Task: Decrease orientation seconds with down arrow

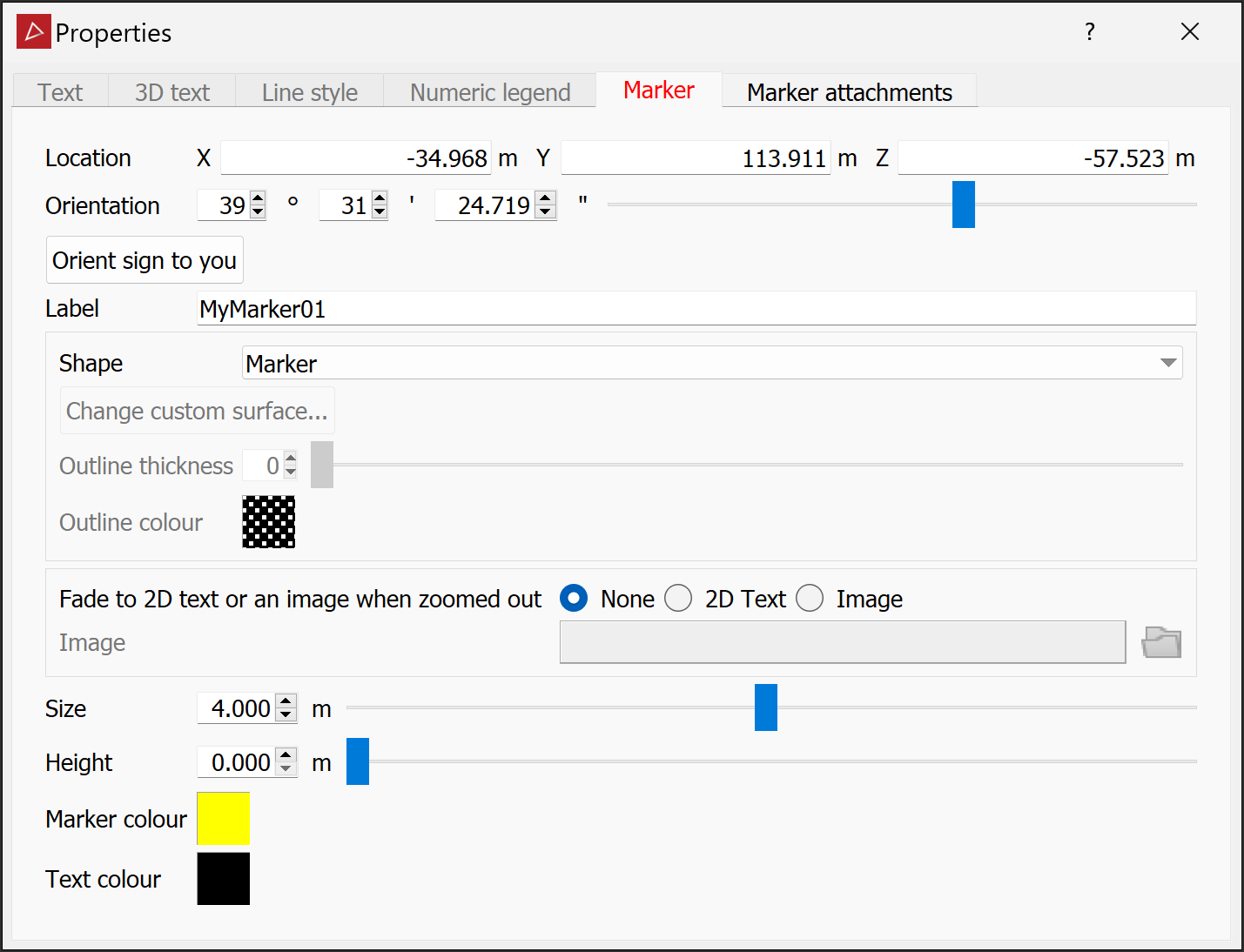Action: [546, 212]
